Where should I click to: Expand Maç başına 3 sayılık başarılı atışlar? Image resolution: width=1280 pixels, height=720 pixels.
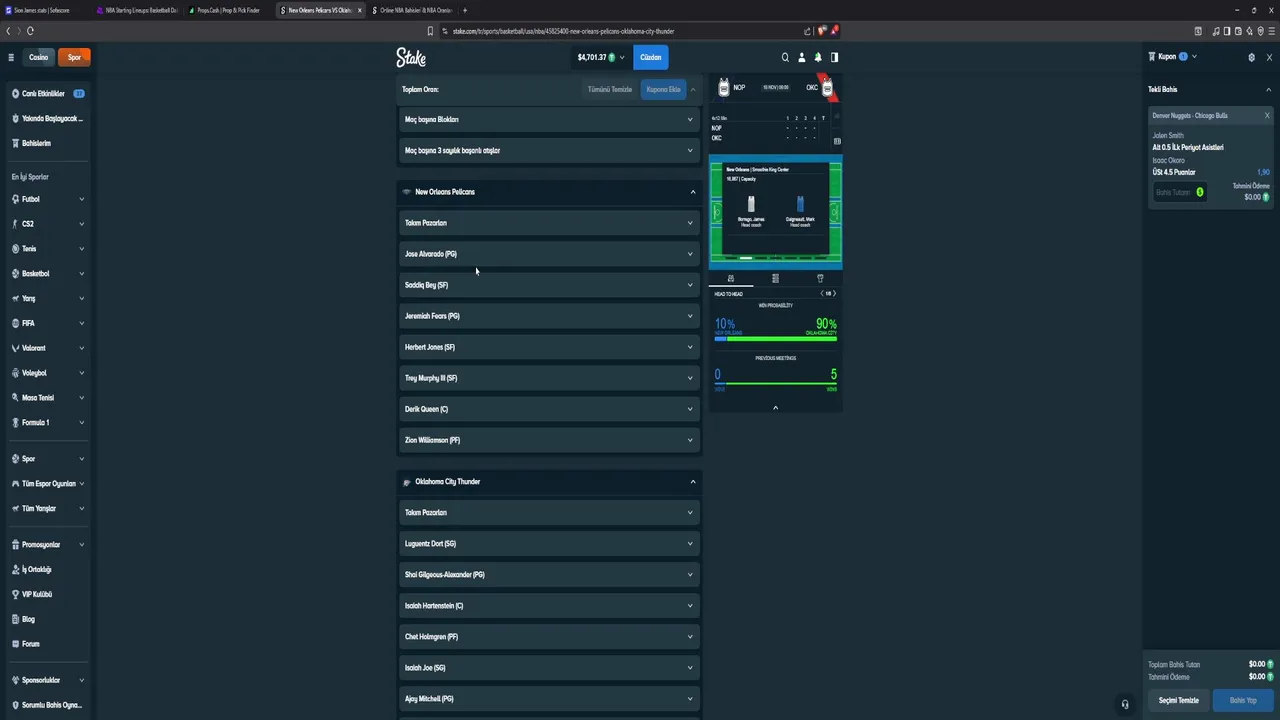point(549,151)
